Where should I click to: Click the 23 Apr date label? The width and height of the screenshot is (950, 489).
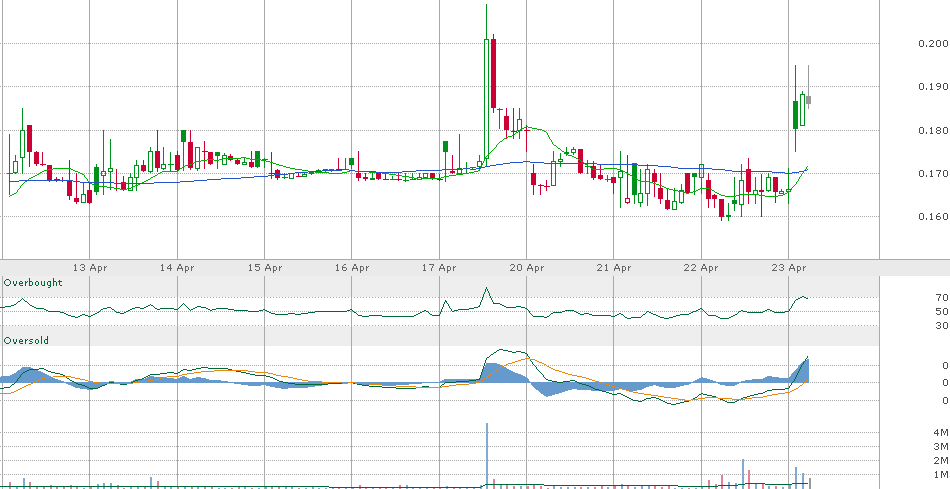789,267
